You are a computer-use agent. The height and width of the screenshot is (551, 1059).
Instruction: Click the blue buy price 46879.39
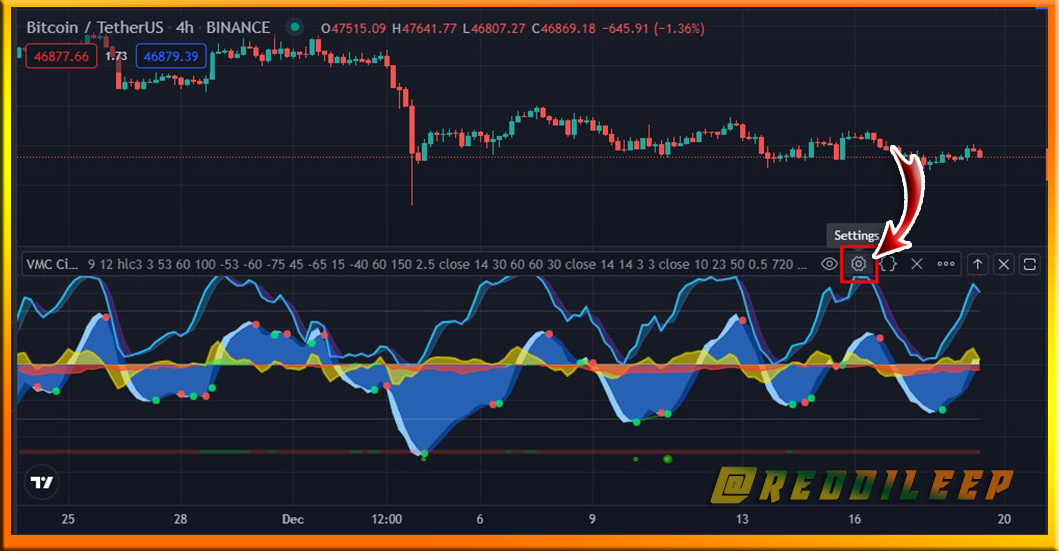coord(171,56)
